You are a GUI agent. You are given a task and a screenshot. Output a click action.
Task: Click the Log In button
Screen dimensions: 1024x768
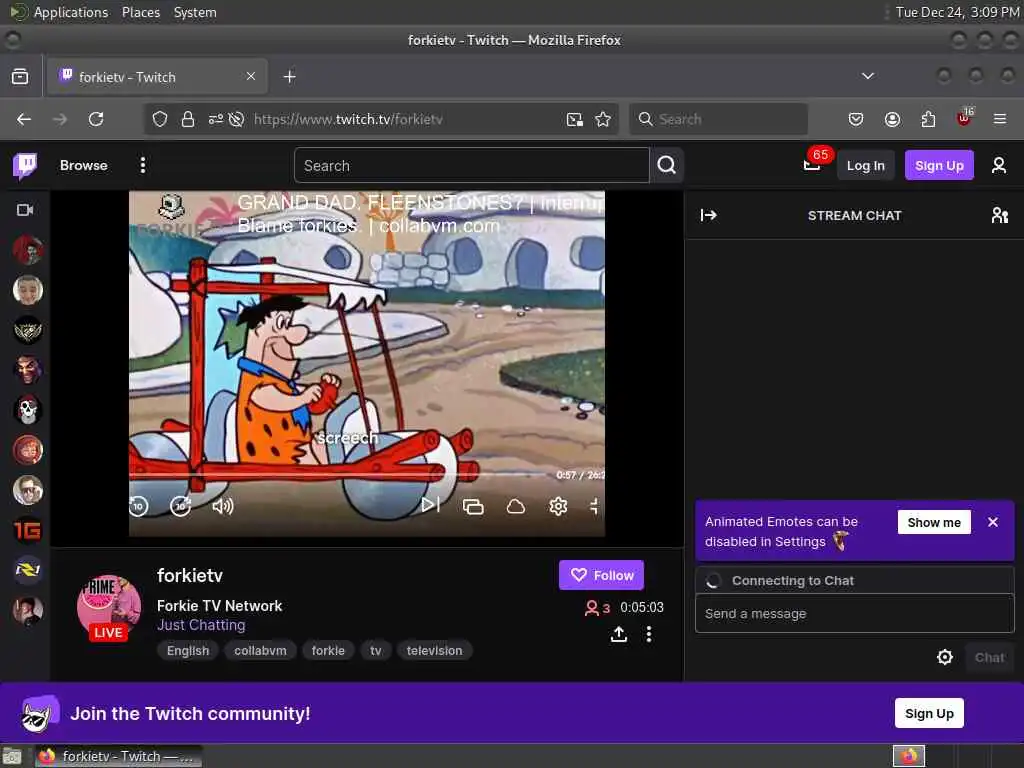(865, 165)
